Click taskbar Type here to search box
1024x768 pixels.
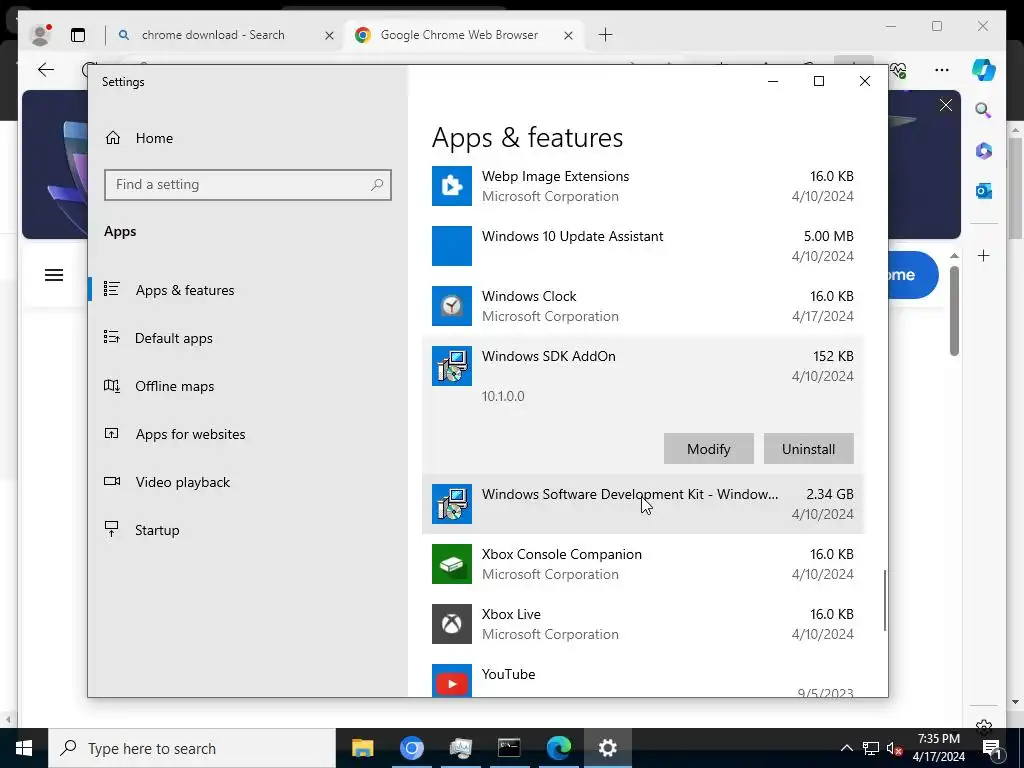191,748
